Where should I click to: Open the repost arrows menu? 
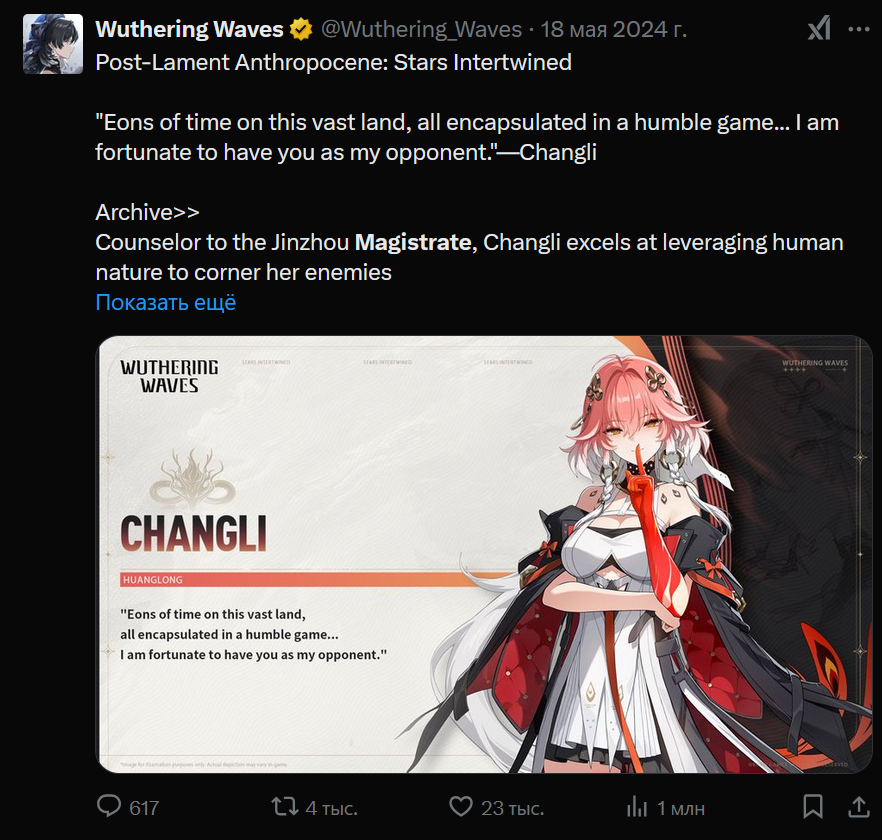click(285, 806)
